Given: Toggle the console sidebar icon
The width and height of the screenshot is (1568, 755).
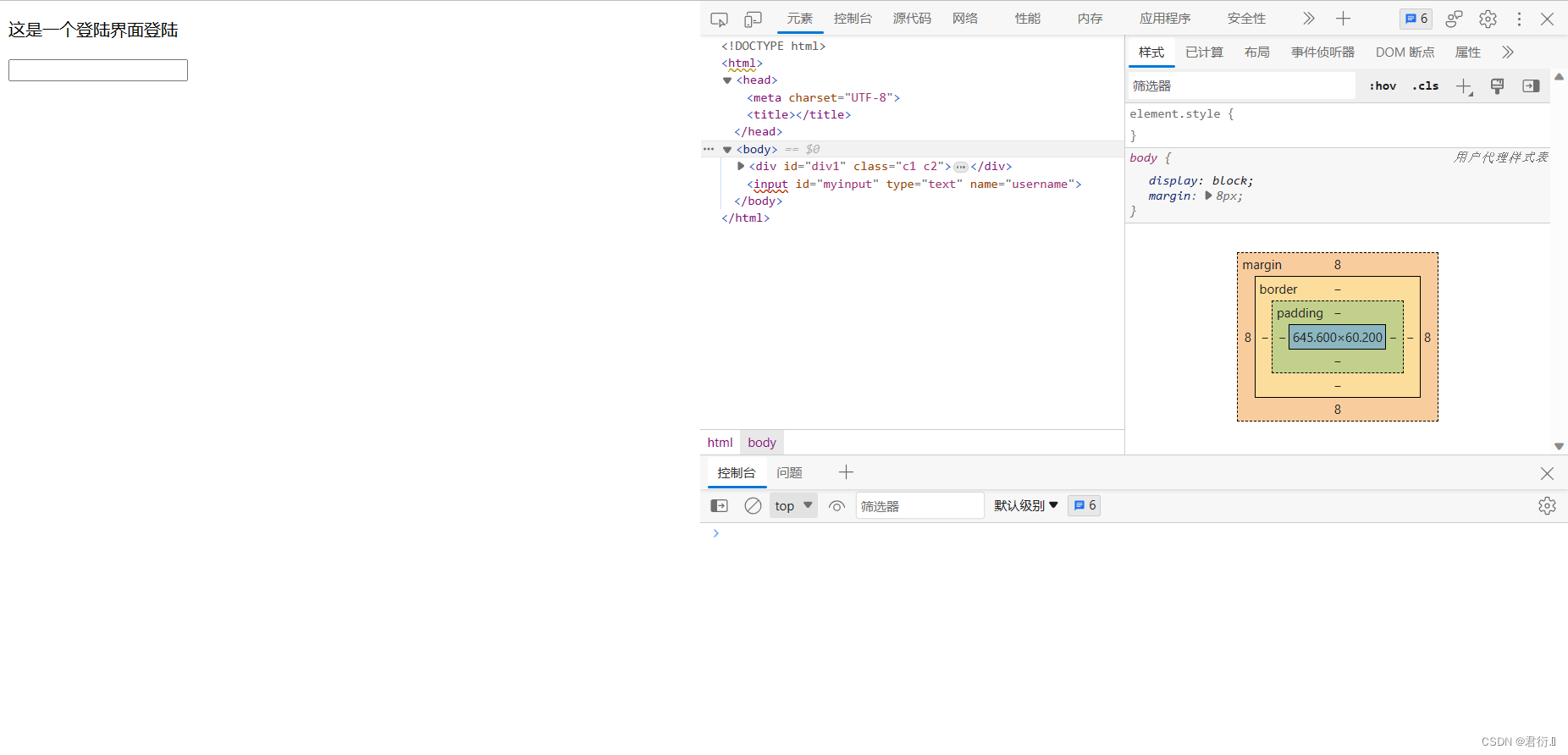Looking at the screenshot, I should tap(719, 506).
